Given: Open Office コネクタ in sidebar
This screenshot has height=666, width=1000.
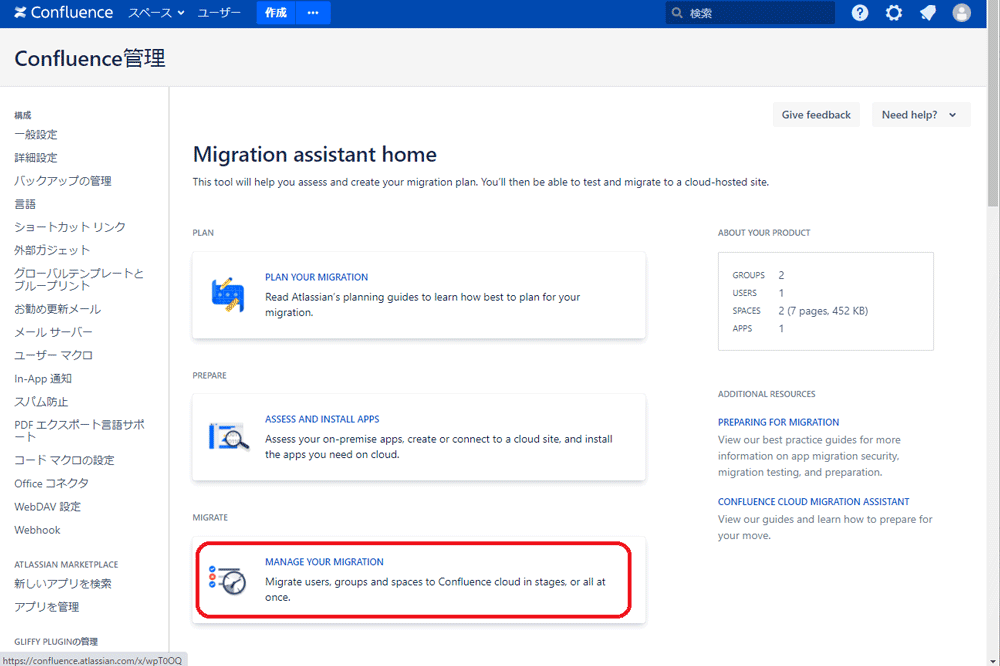Looking at the screenshot, I should (x=51, y=484).
